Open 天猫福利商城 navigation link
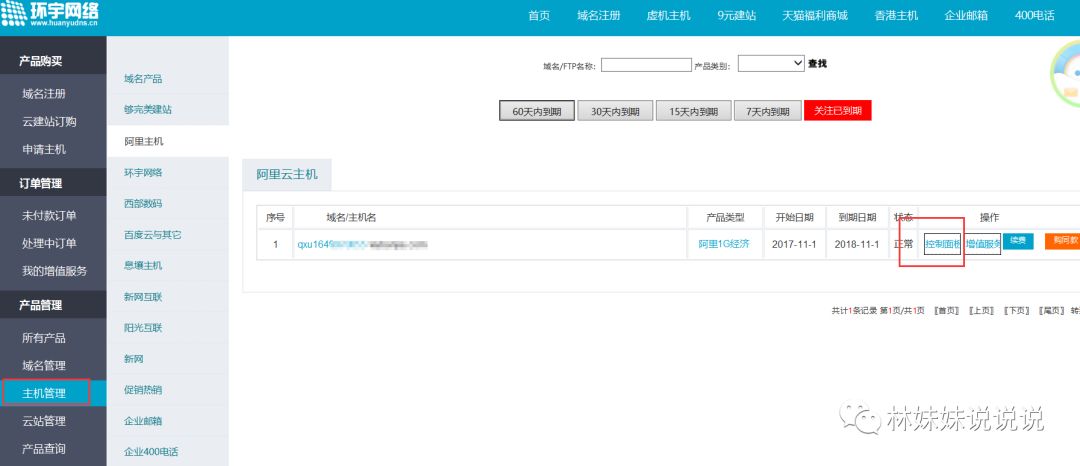 [x=815, y=16]
